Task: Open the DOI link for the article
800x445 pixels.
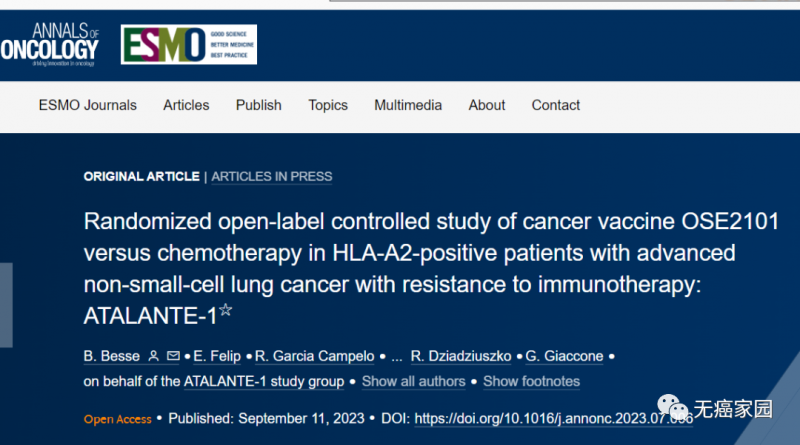Action: (553, 418)
